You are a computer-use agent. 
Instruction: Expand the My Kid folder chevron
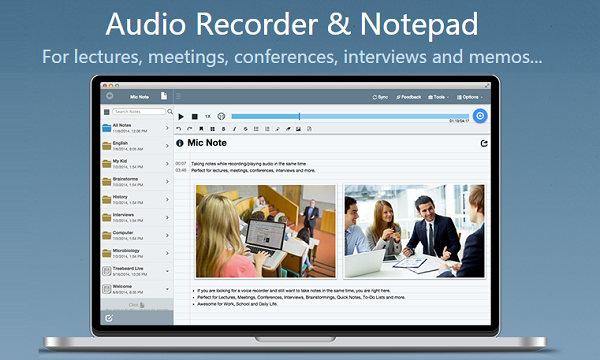coord(167,164)
